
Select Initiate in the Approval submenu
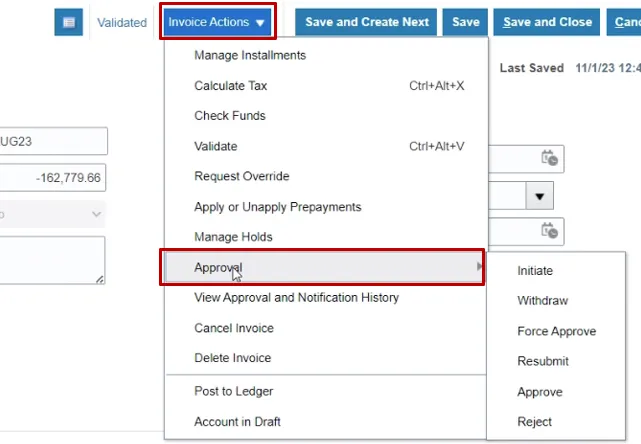pos(535,271)
